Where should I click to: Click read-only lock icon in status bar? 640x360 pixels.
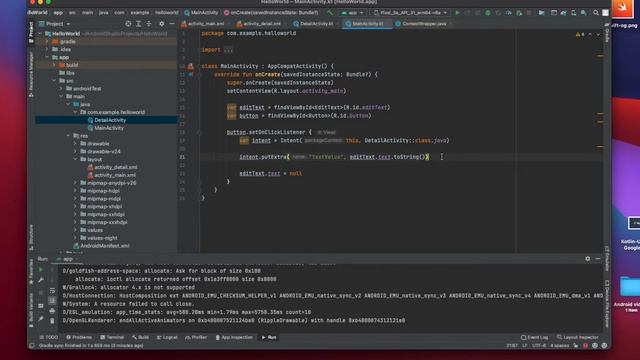(576, 345)
